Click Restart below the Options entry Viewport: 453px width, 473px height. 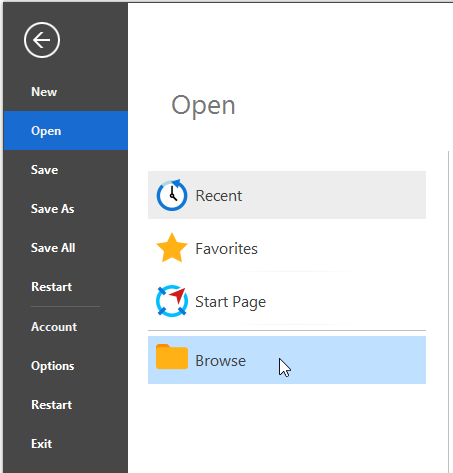66,405
